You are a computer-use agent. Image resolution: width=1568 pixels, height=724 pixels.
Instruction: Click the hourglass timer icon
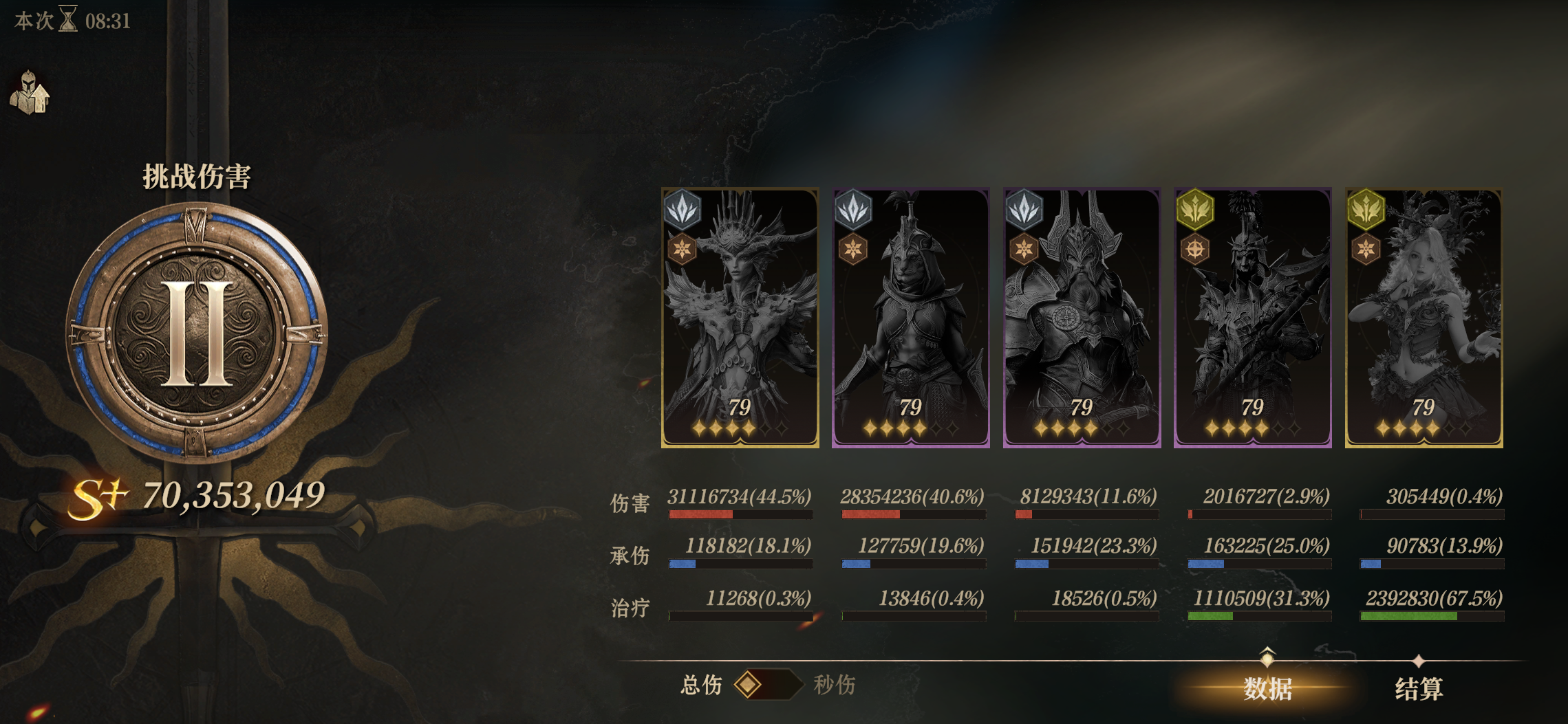click(68, 19)
